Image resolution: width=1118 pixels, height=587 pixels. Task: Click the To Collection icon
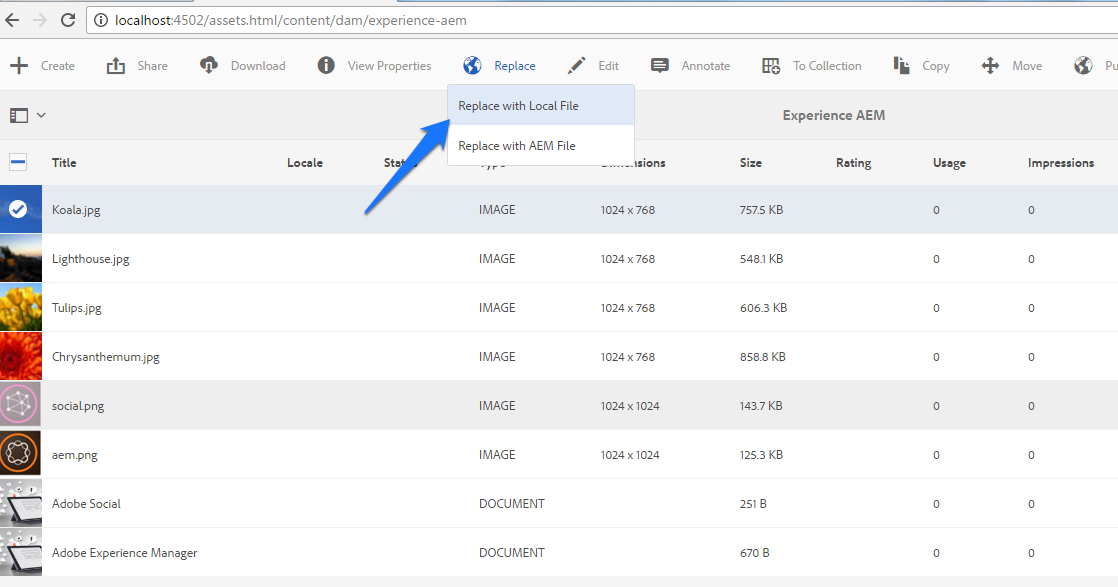771,65
